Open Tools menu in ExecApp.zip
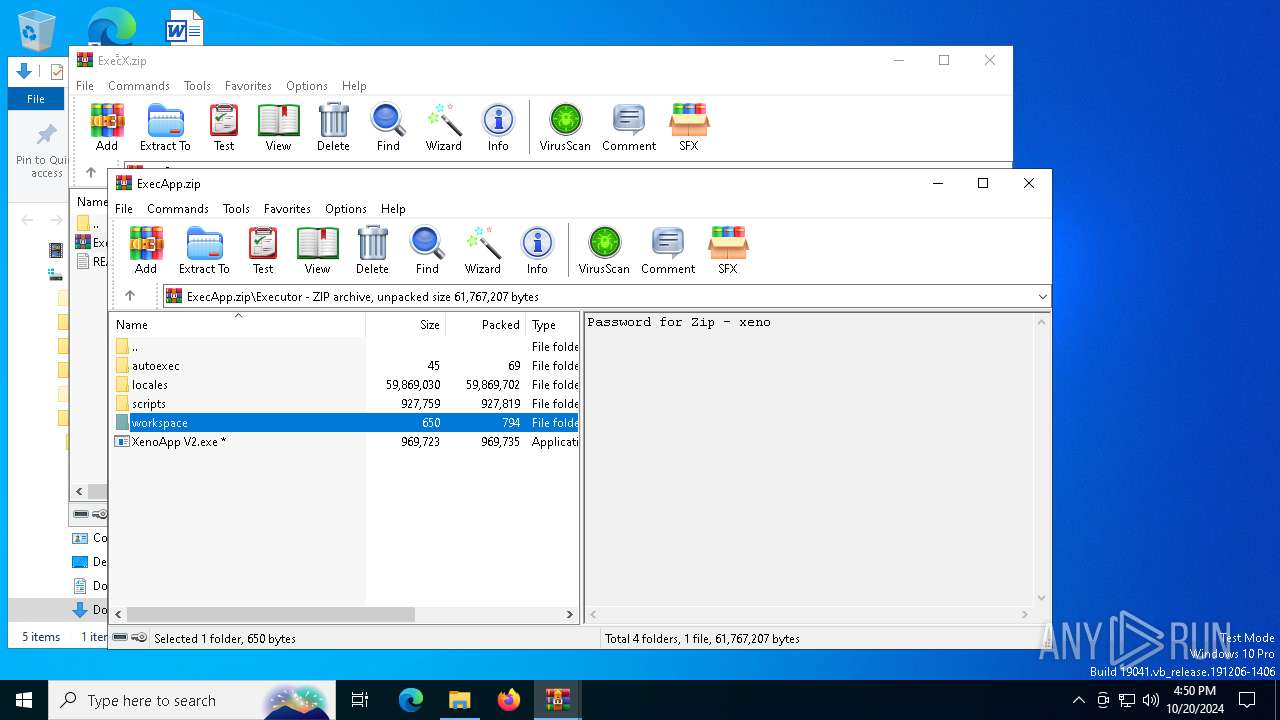This screenshot has height=720, width=1280. point(236,209)
